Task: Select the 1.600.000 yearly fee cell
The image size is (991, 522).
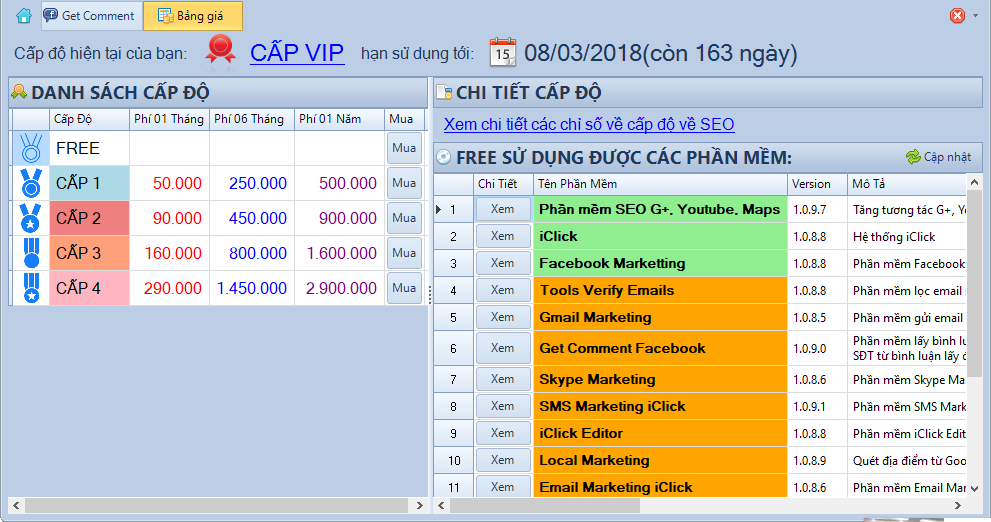Action: (x=339, y=253)
